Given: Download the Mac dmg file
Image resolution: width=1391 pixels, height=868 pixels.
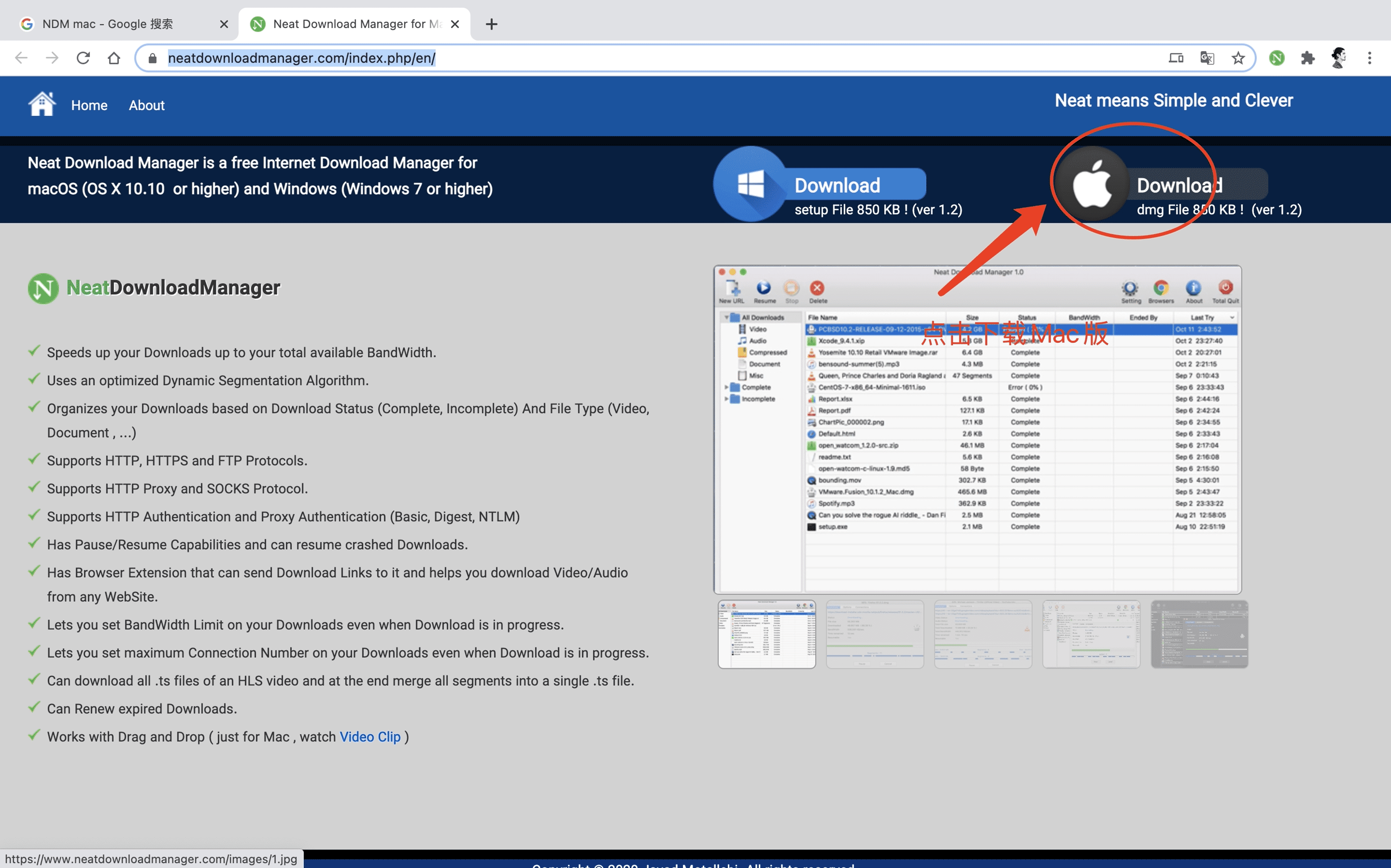Looking at the screenshot, I should tap(1199, 185).
